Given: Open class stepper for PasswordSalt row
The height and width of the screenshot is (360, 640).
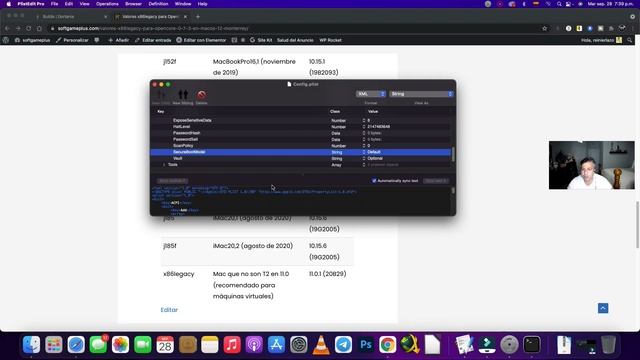Looking at the screenshot, I should (x=364, y=139).
